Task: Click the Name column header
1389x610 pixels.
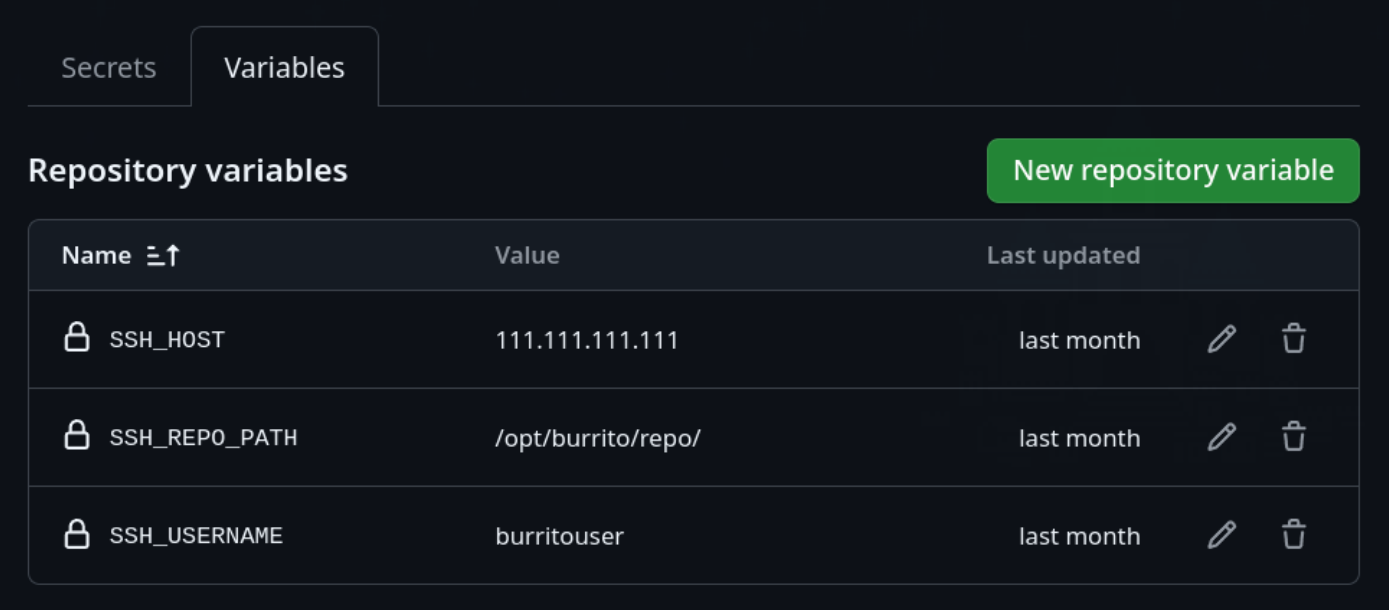Action: pos(96,256)
